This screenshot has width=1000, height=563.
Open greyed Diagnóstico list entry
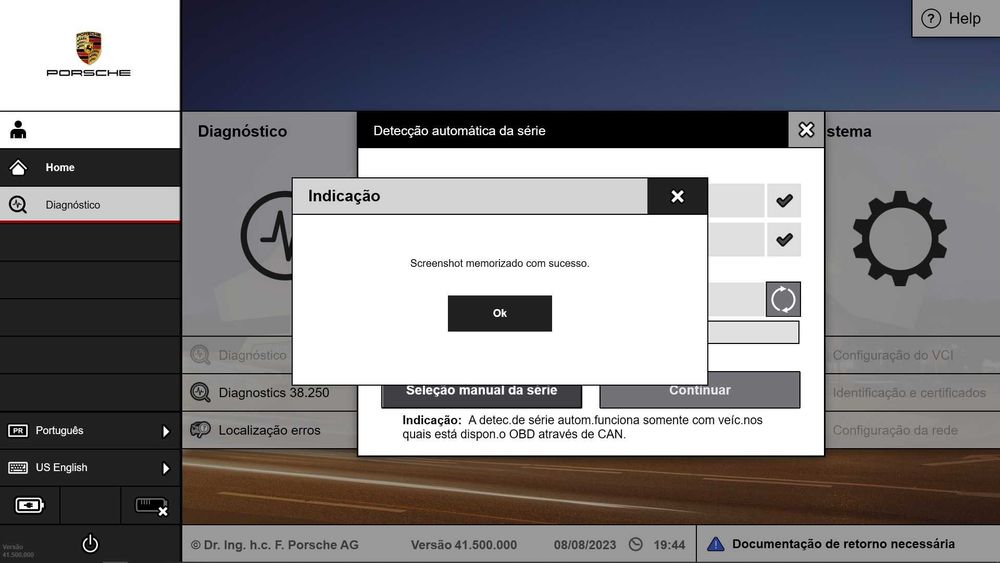click(x=238, y=355)
